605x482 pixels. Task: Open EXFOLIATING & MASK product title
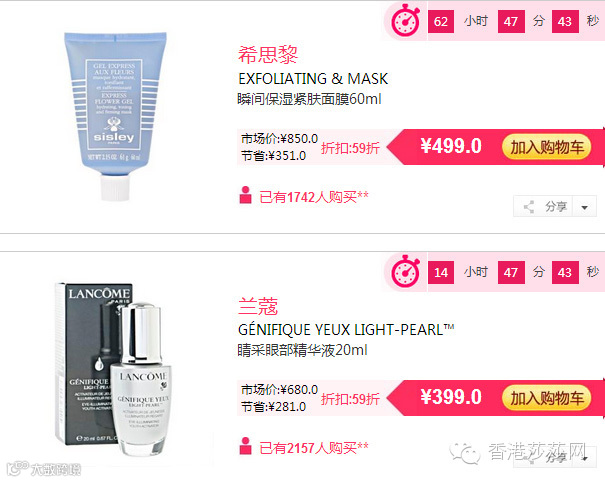pos(313,79)
